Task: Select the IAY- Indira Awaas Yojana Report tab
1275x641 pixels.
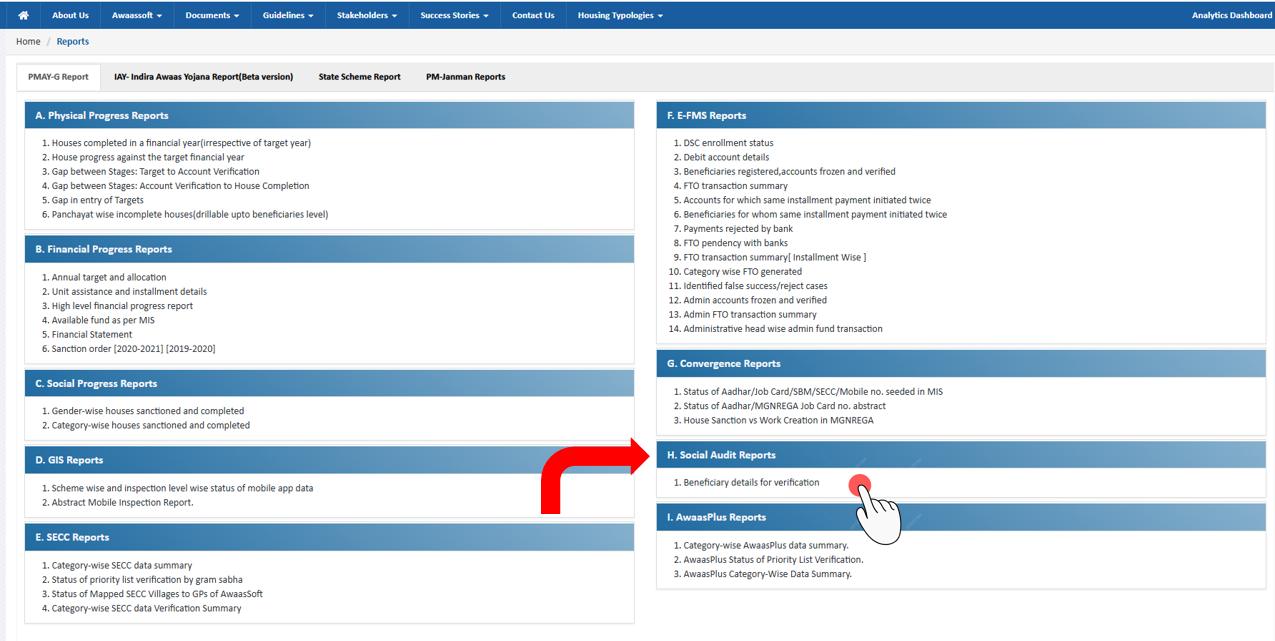Action: point(204,76)
